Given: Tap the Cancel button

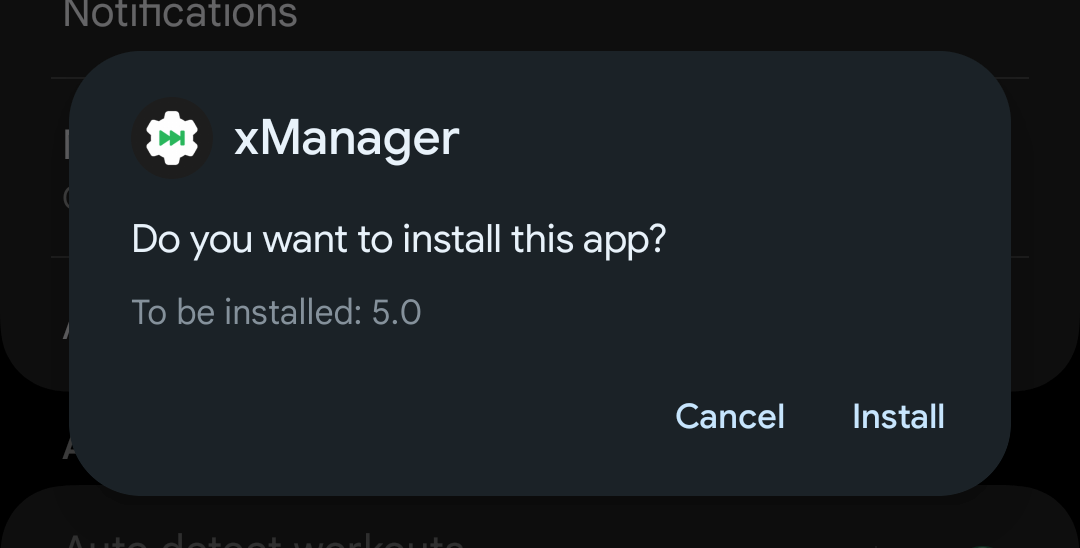Looking at the screenshot, I should click(730, 417).
